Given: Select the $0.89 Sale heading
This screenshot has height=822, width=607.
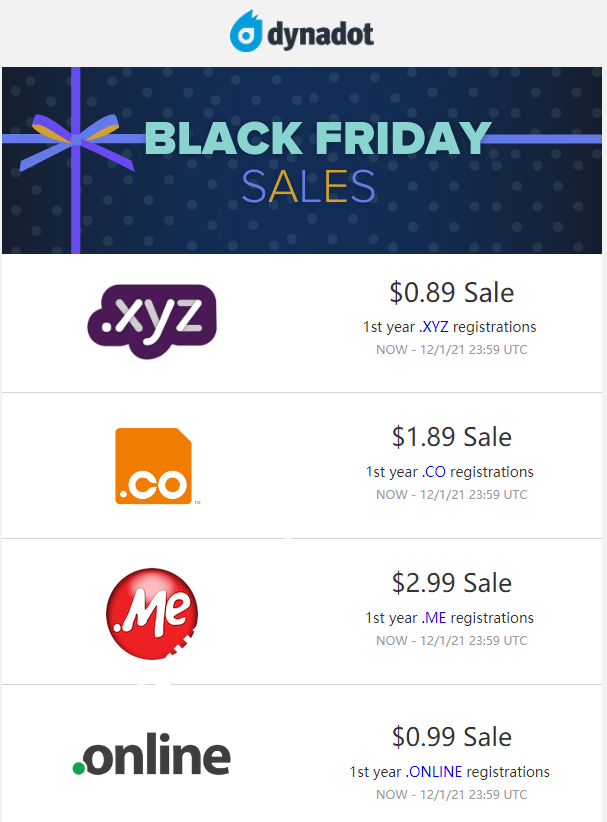Looking at the screenshot, I should [x=451, y=293].
